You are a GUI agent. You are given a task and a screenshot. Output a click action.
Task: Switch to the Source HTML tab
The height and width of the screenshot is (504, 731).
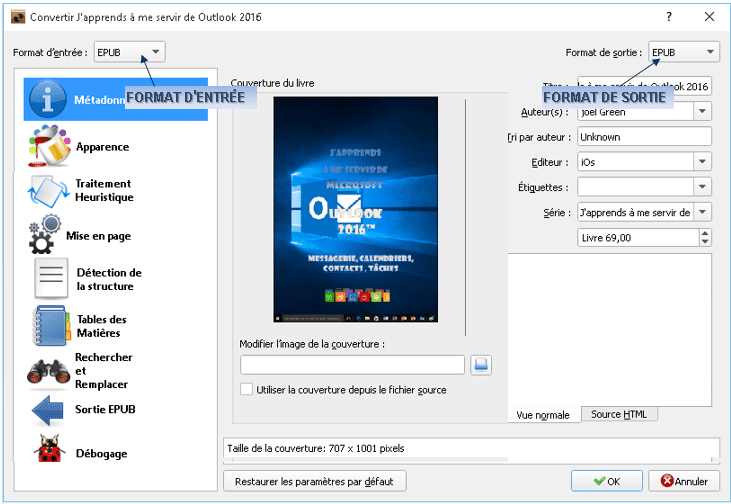point(619,414)
